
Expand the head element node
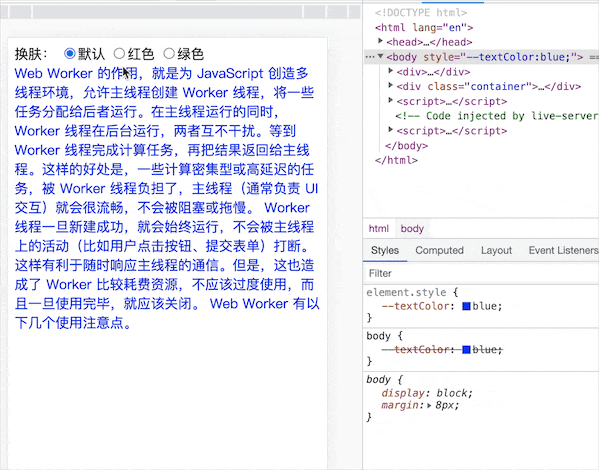(x=380, y=41)
